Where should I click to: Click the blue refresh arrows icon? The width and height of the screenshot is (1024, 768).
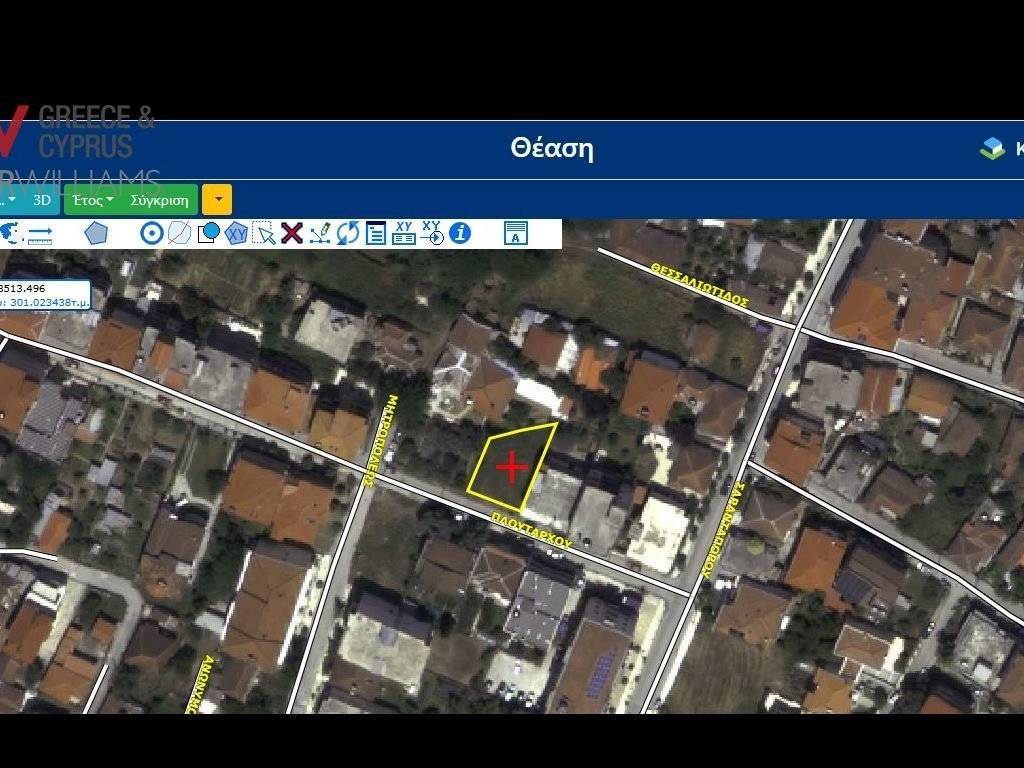pos(347,233)
